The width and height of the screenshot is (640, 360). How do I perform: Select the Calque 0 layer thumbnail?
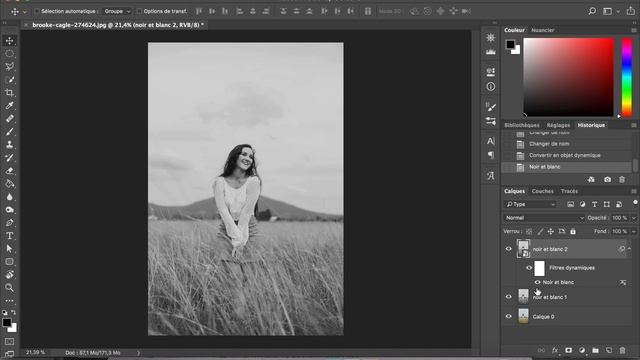[x=523, y=316]
